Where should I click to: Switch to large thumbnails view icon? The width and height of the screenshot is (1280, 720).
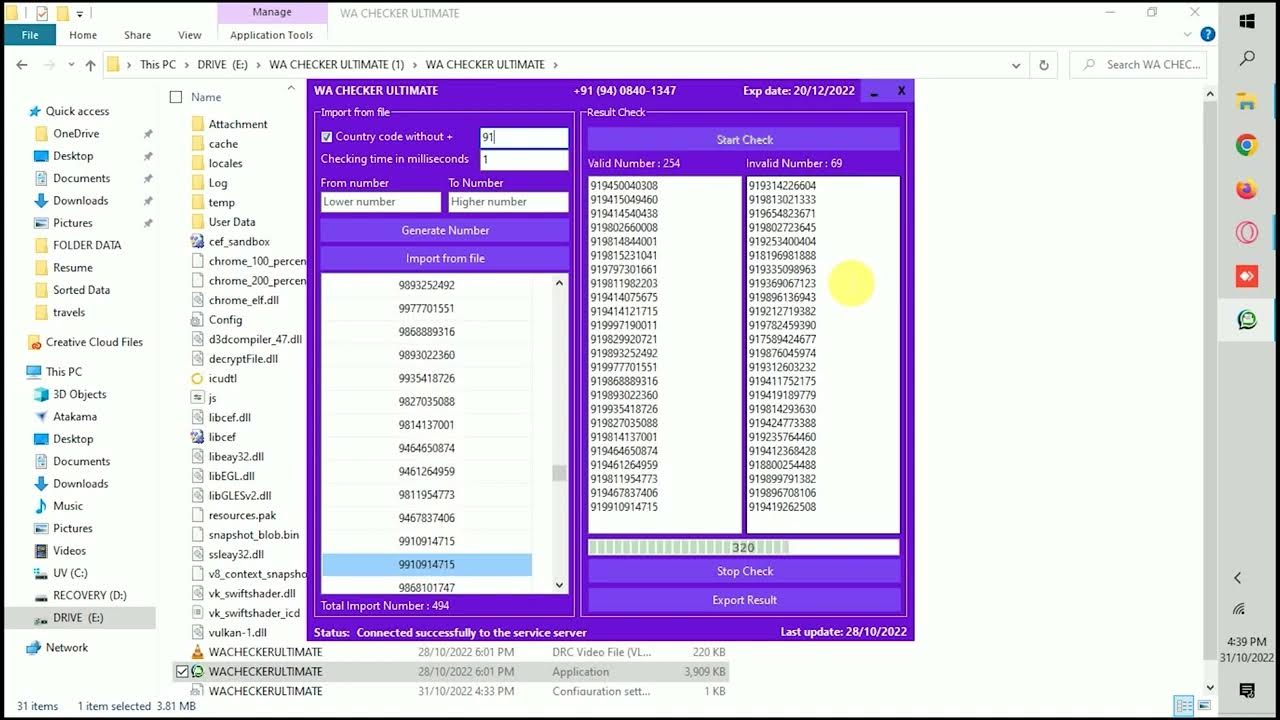[x=1203, y=705]
